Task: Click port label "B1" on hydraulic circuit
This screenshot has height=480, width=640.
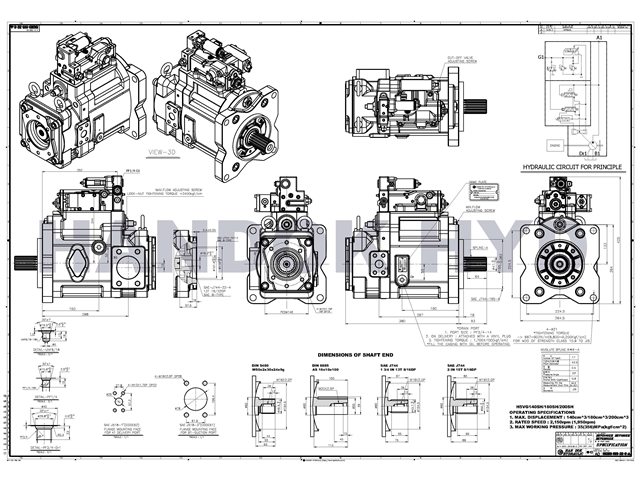Action: pyautogui.click(x=597, y=153)
